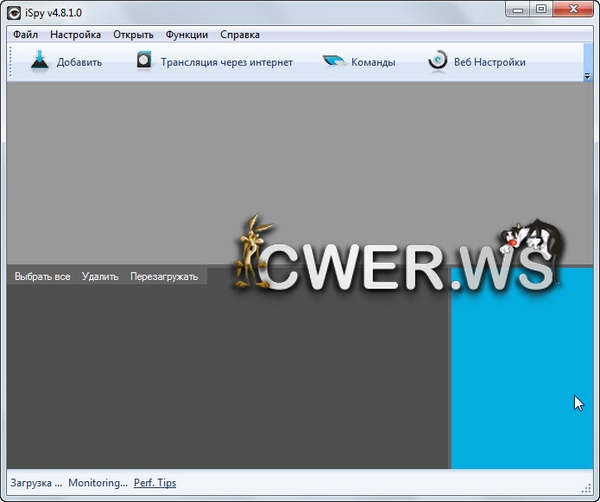Click the iSpy application icon in title bar
This screenshot has width=600, height=502.
16,11
